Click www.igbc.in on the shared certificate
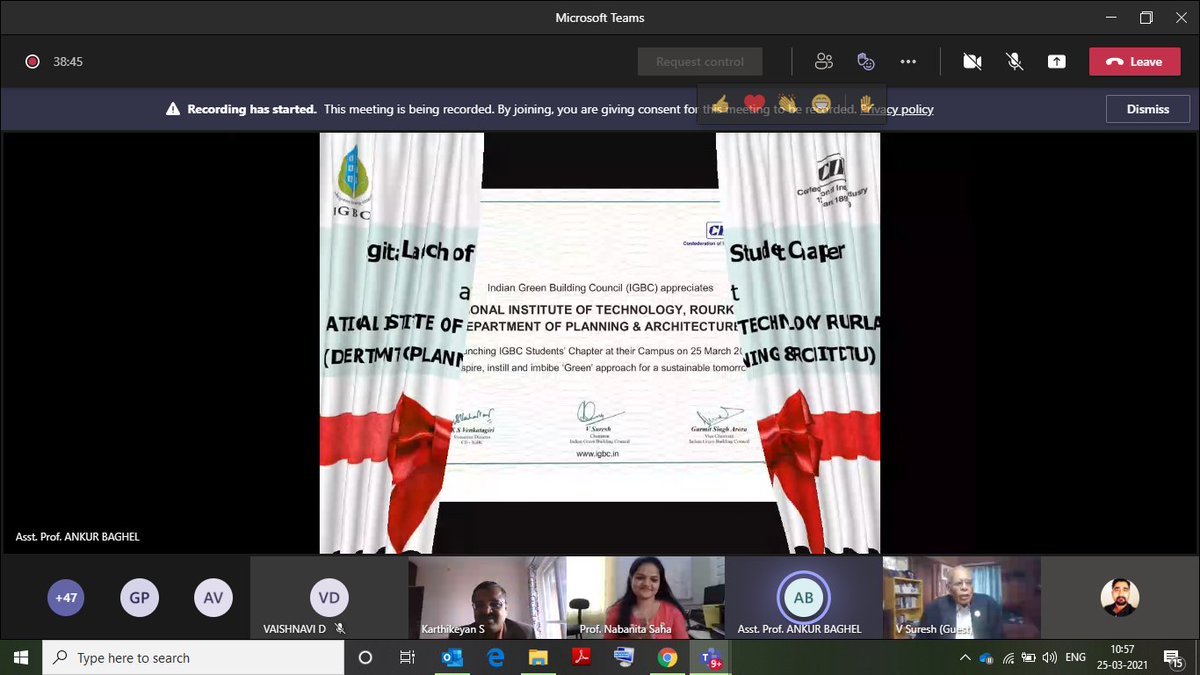Viewport: 1200px width, 675px height. pyautogui.click(x=598, y=454)
